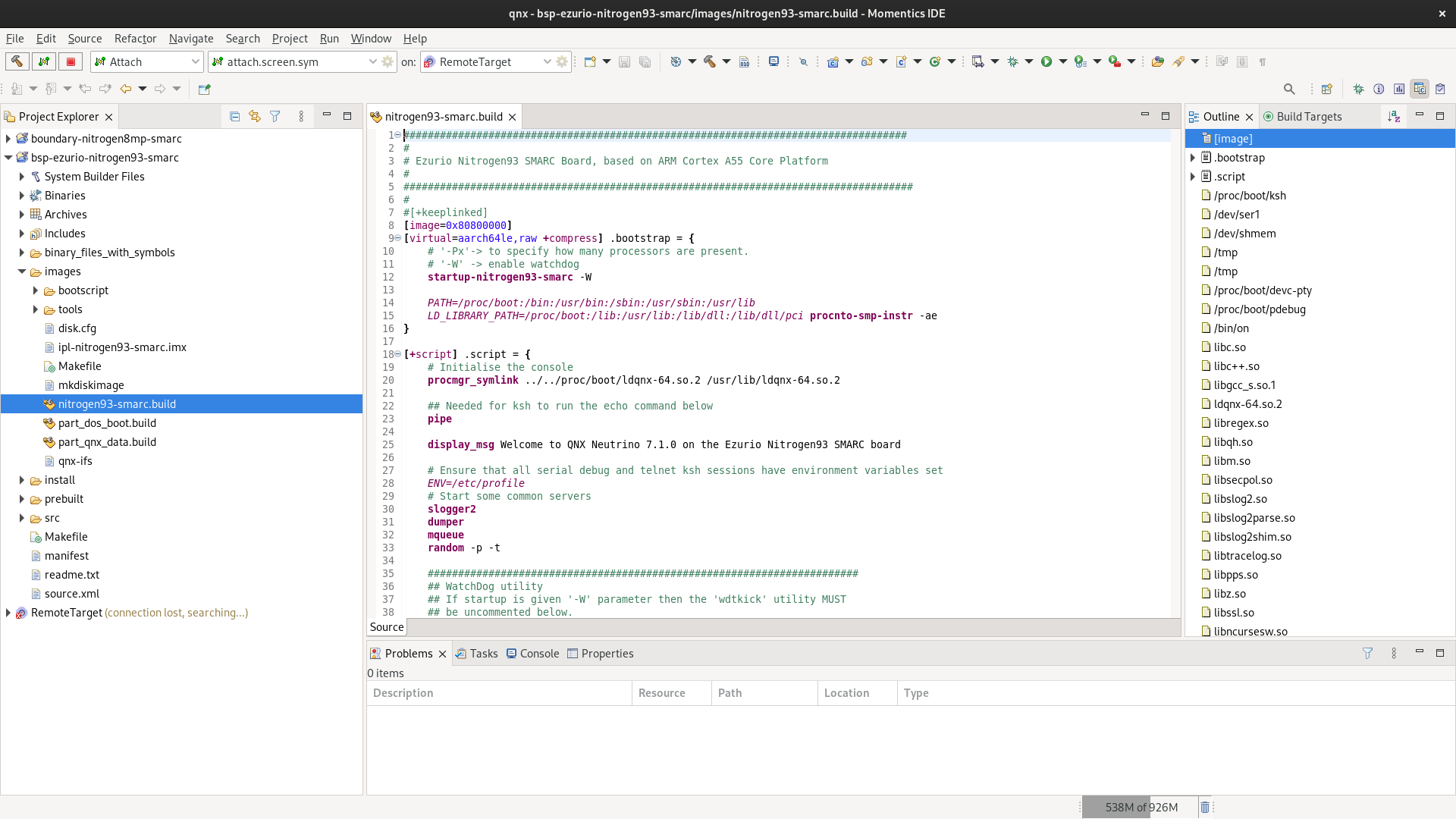This screenshot has width=1456, height=819.
Task: Toggle Link with Editor in Project Explorer
Action: tap(255, 116)
